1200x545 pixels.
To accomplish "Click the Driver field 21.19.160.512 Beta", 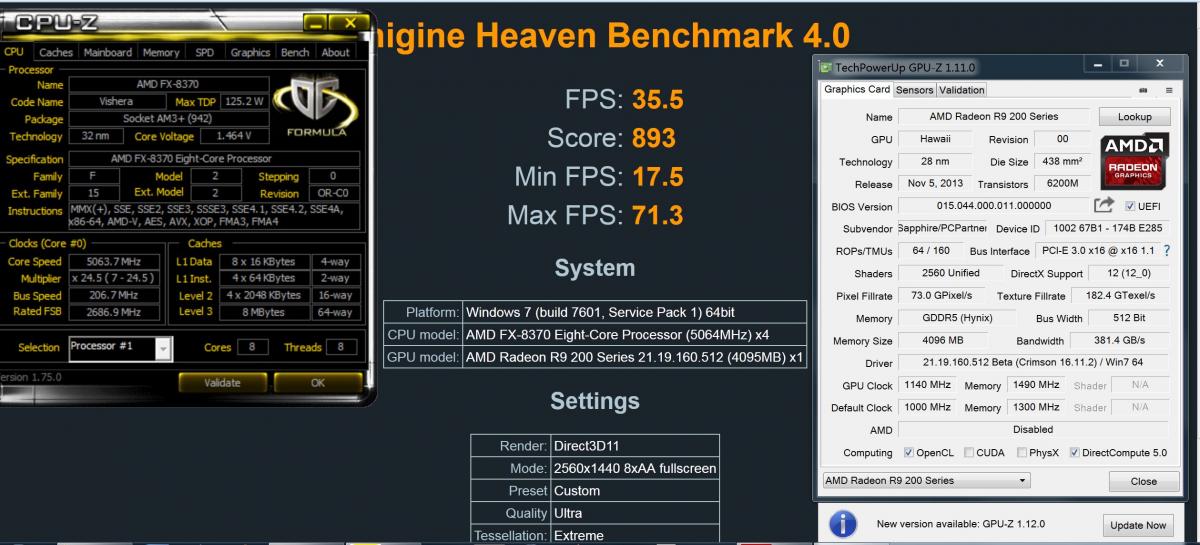I will point(1035,363).
